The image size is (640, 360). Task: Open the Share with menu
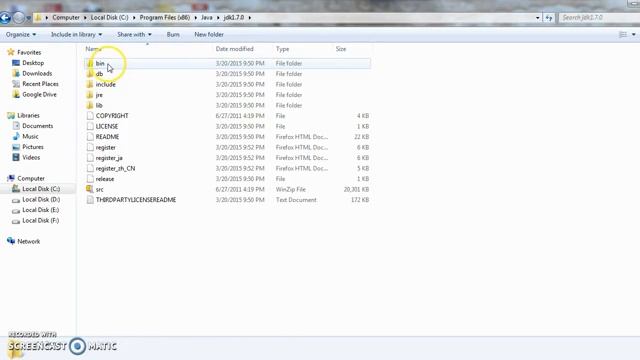tap(134, 34)
